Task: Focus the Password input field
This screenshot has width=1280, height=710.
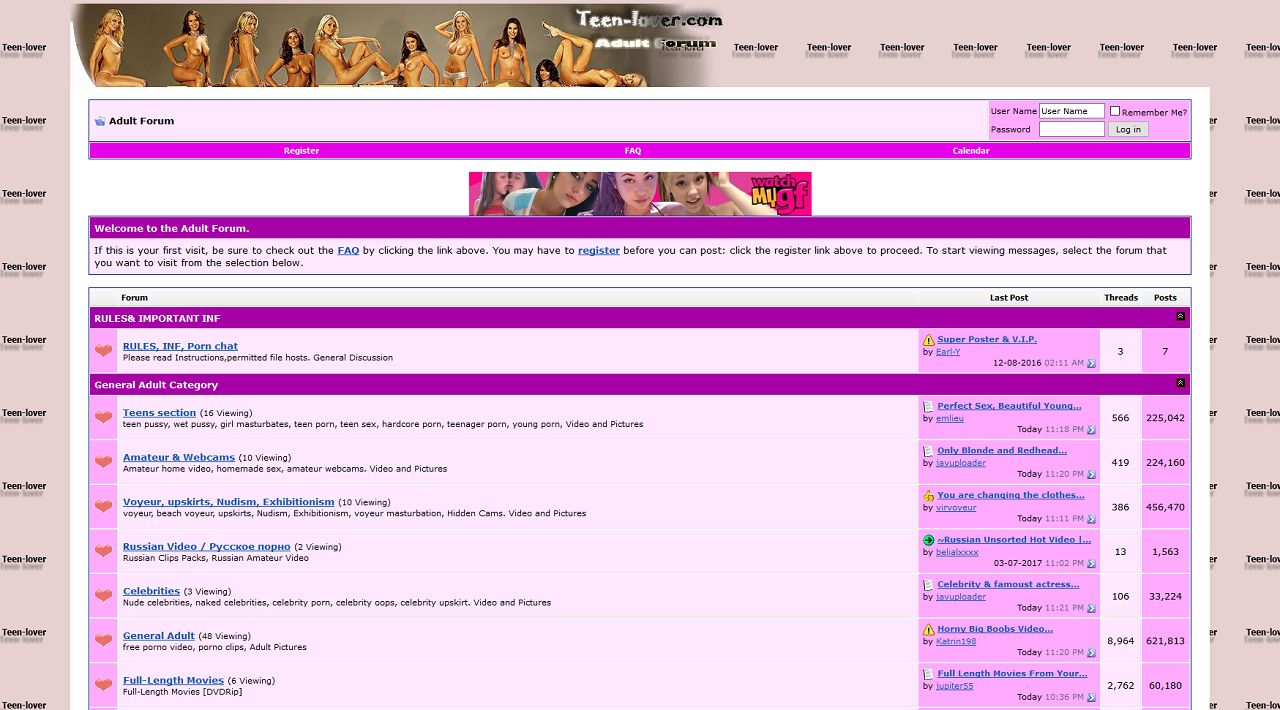Action: (1071, 129)
